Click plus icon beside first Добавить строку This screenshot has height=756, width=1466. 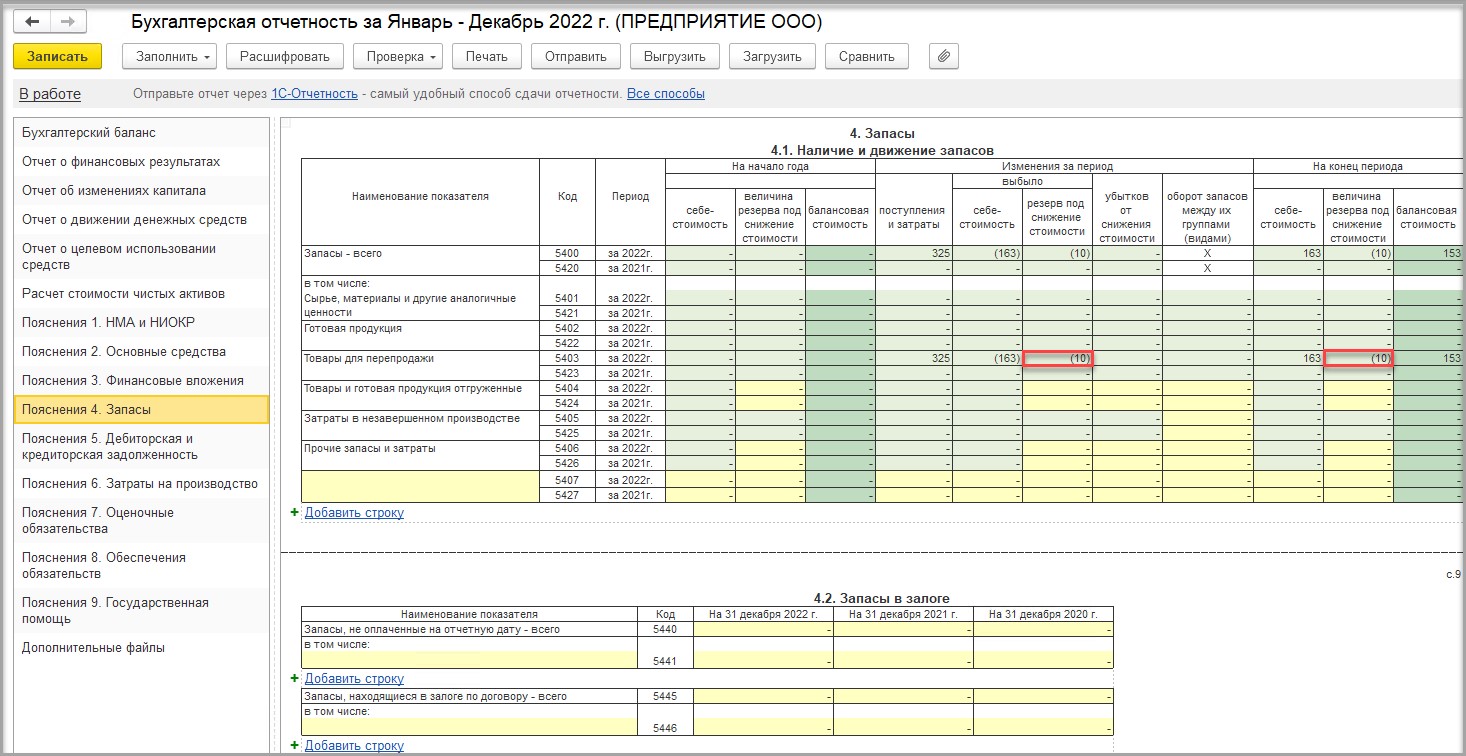(294, 512)
